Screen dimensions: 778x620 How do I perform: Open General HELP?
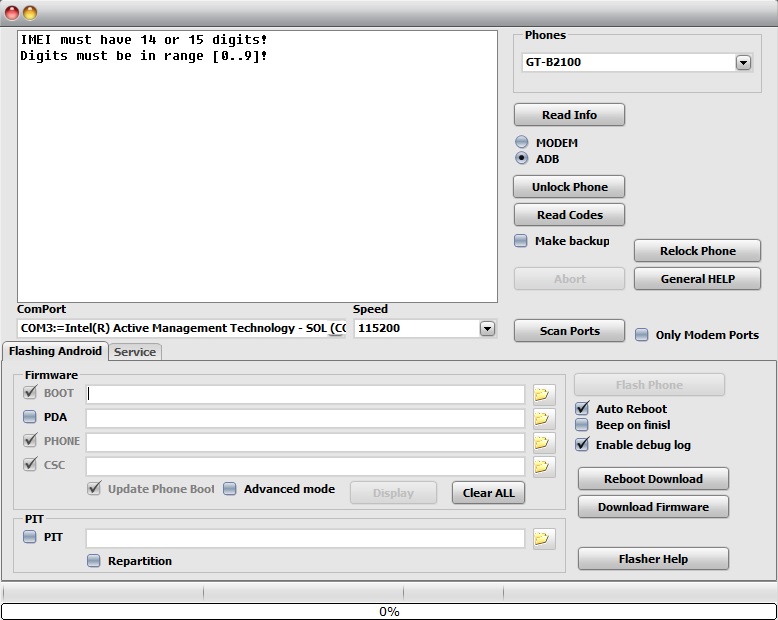pos(697,279)
